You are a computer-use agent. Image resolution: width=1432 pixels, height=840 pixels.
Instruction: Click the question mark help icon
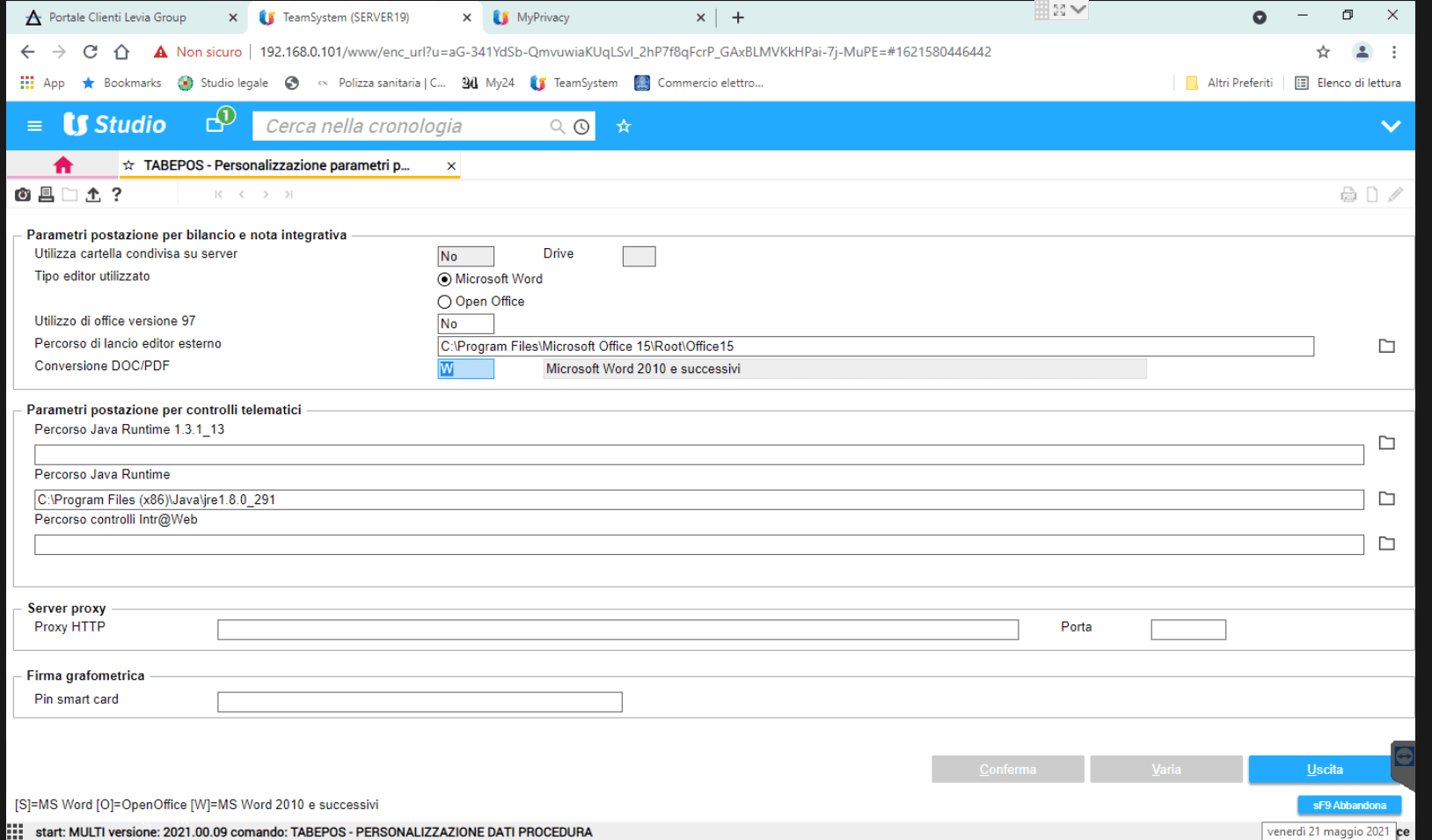[116, 194]
